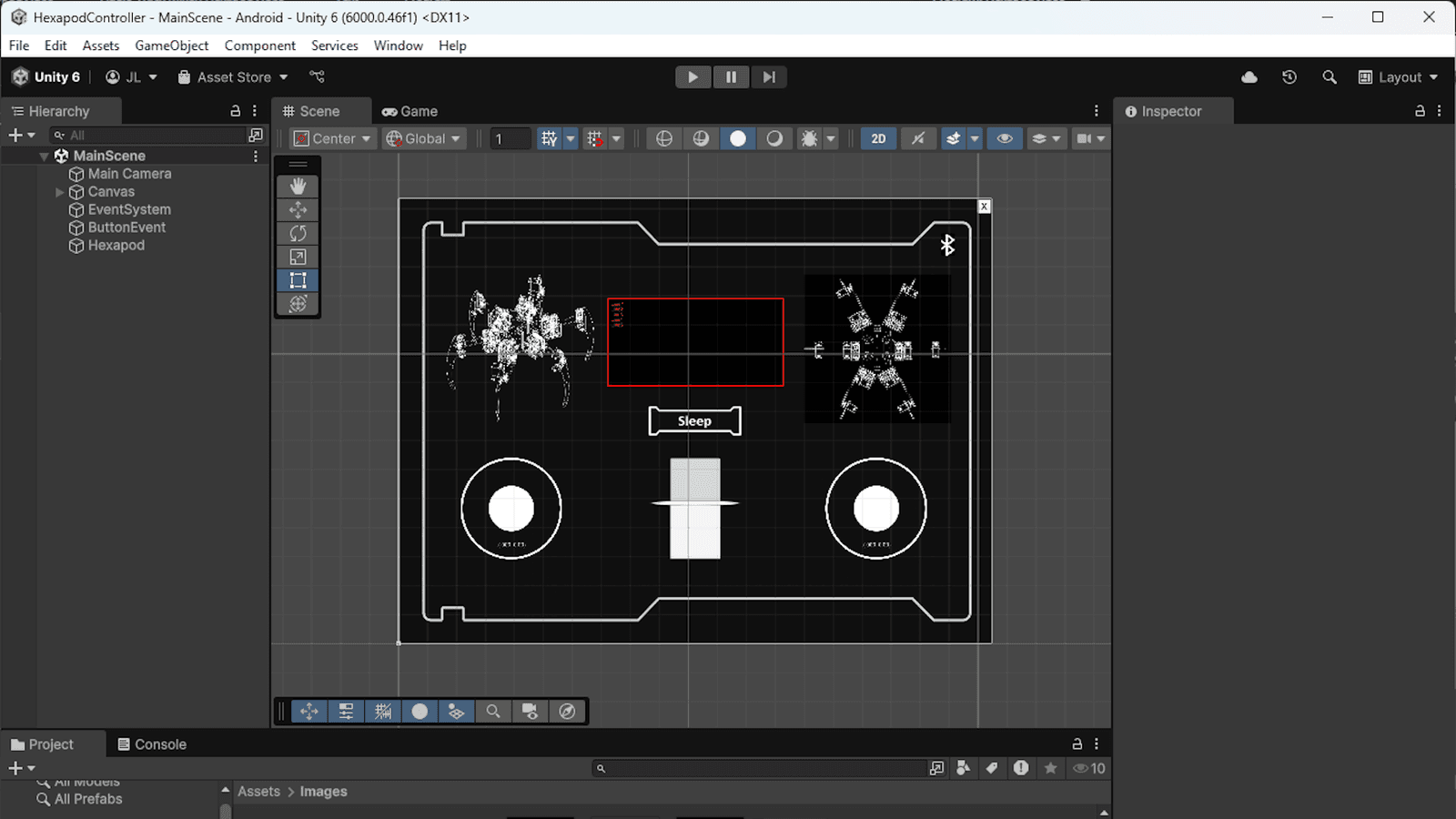Open Unity Version Control icon
The height and width of the screenshot is (819, 1456).
click(317, 77)
